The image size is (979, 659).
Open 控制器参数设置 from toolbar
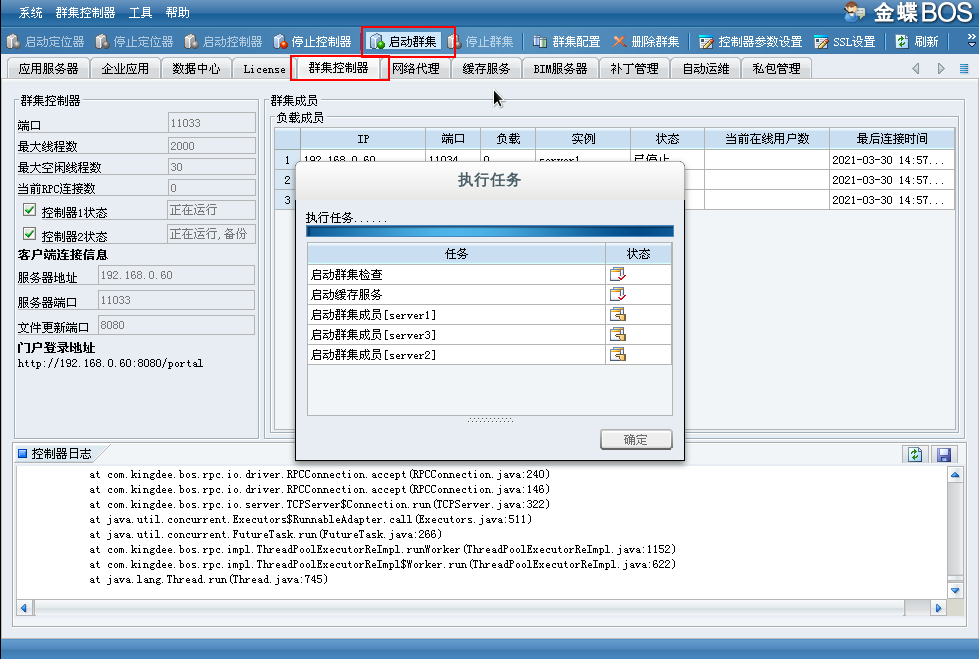pos(750,41)
